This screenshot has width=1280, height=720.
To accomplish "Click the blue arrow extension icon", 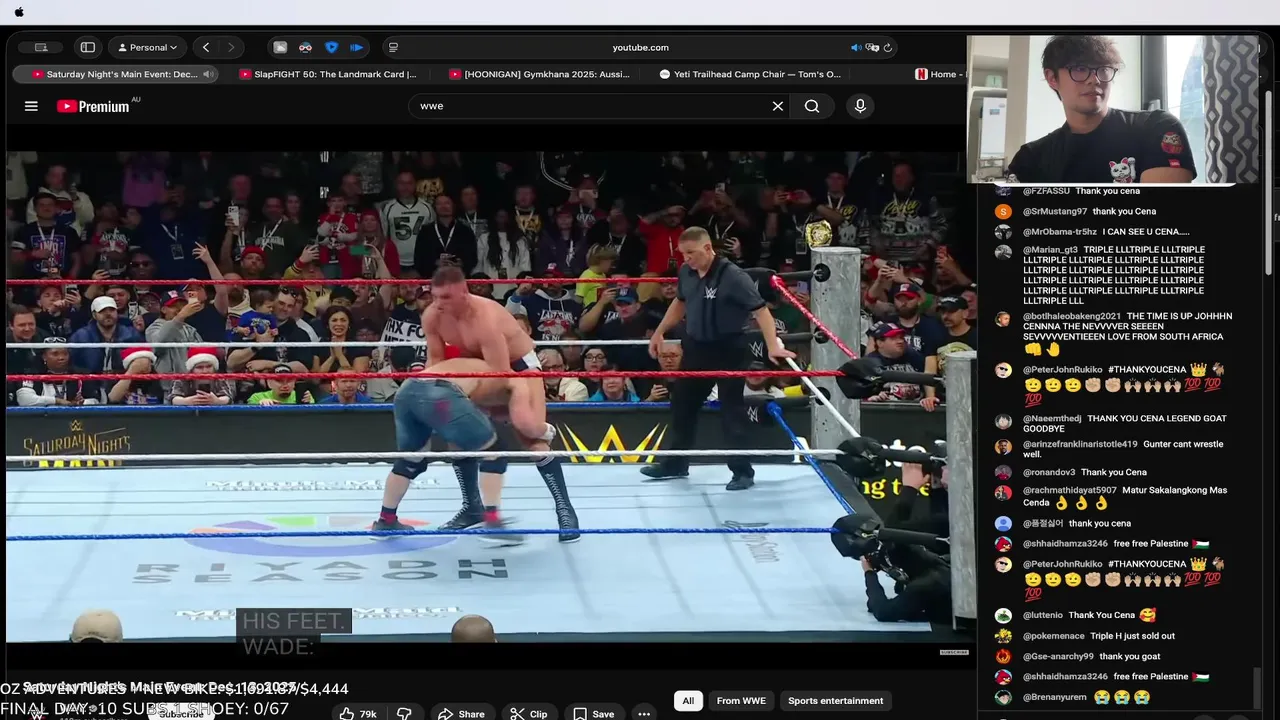I will [x=356, y=47].
